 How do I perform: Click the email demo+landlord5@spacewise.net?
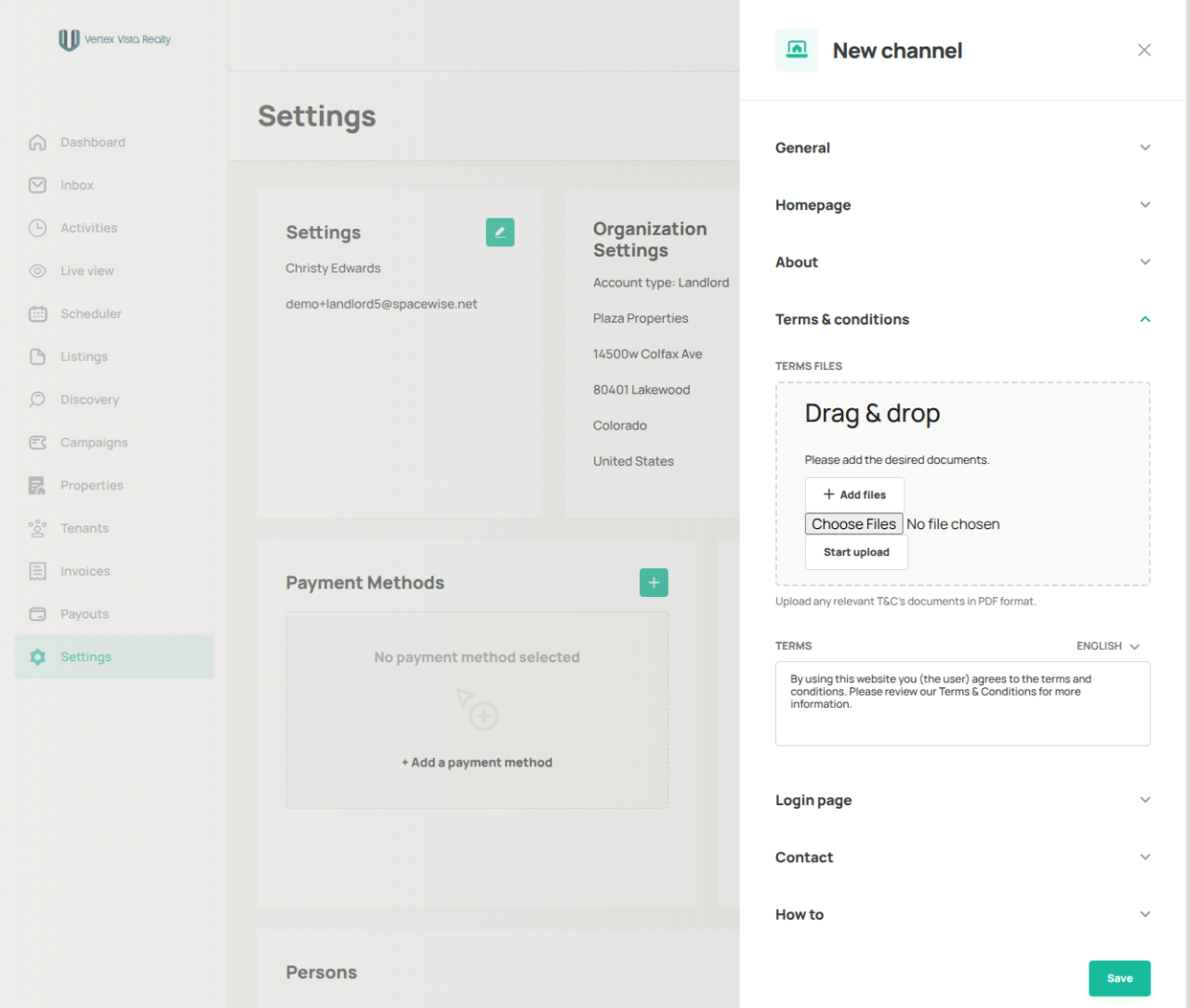click(381, 304)
